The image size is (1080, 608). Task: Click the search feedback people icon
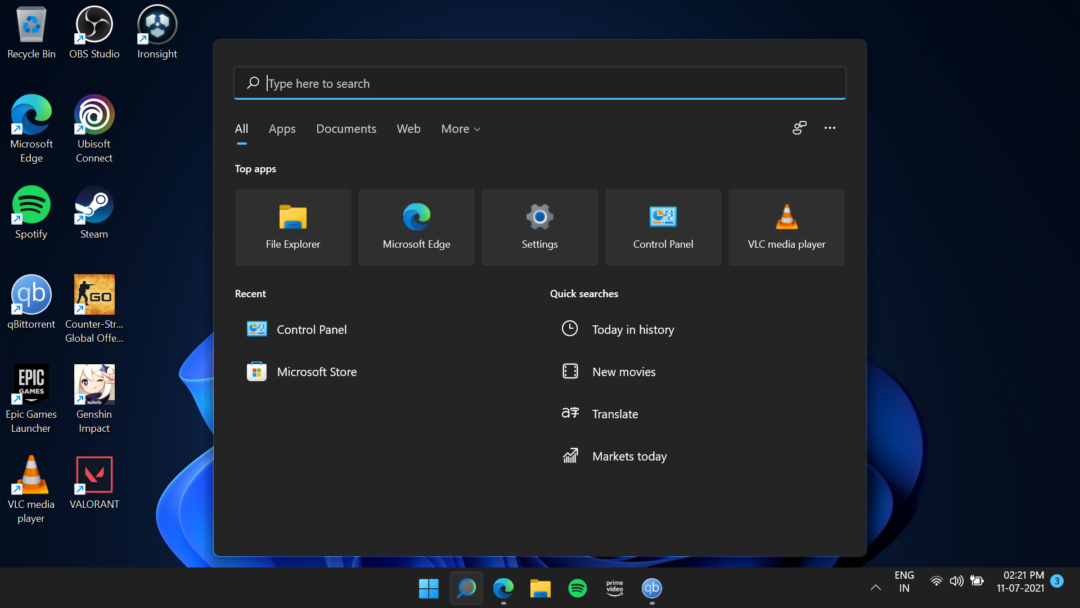pos(799,128)
